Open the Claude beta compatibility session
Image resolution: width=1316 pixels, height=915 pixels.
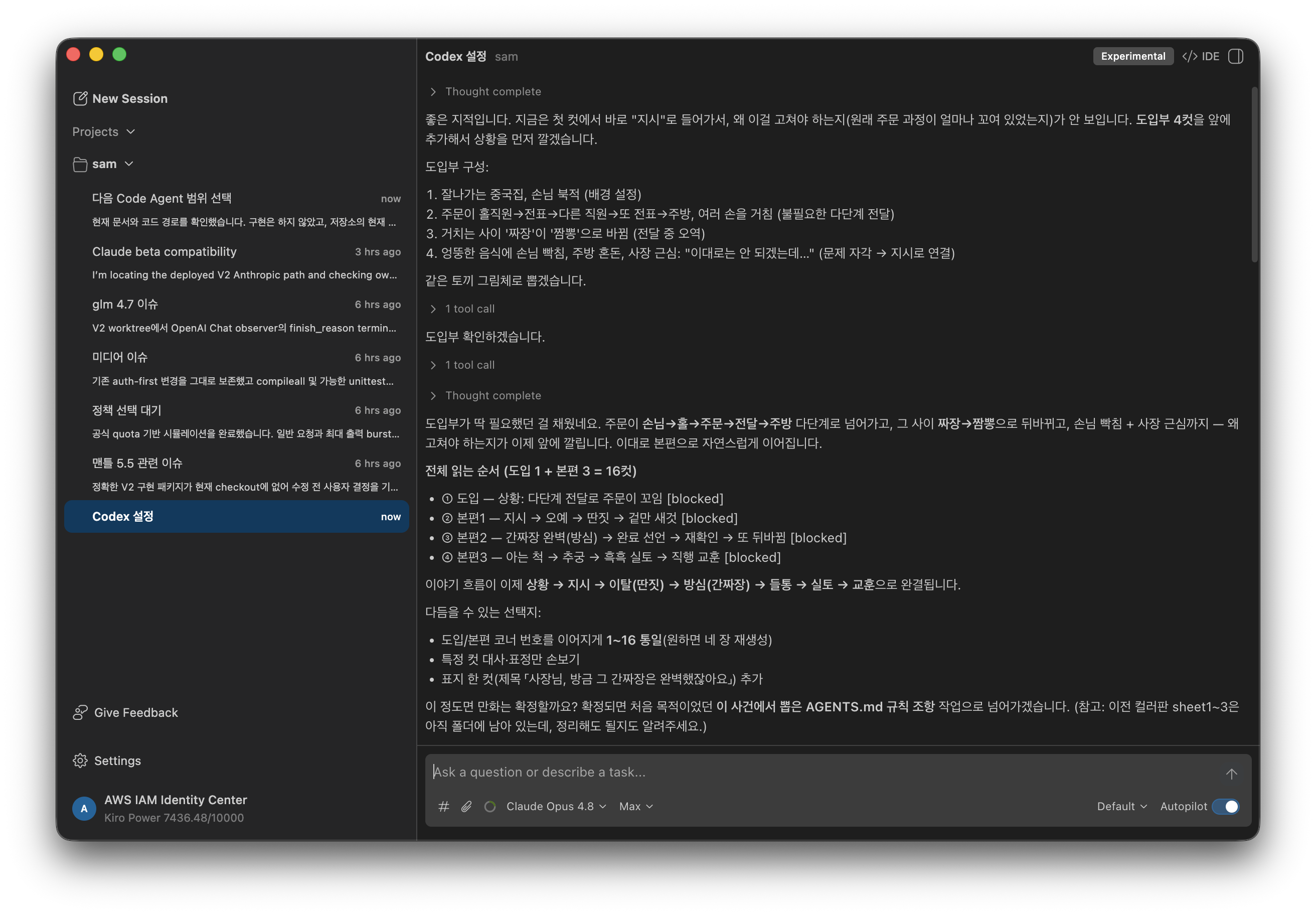(246, 262)
